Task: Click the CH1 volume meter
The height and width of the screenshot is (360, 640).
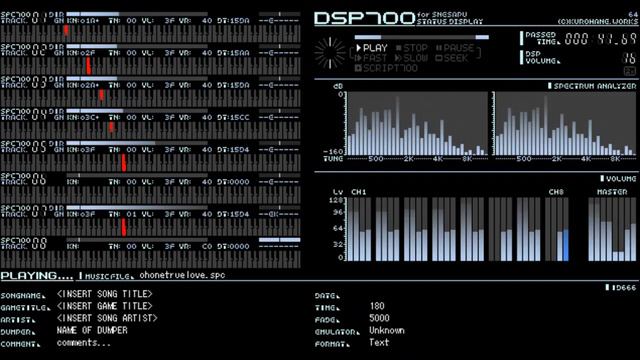Action: coord(359,229)
